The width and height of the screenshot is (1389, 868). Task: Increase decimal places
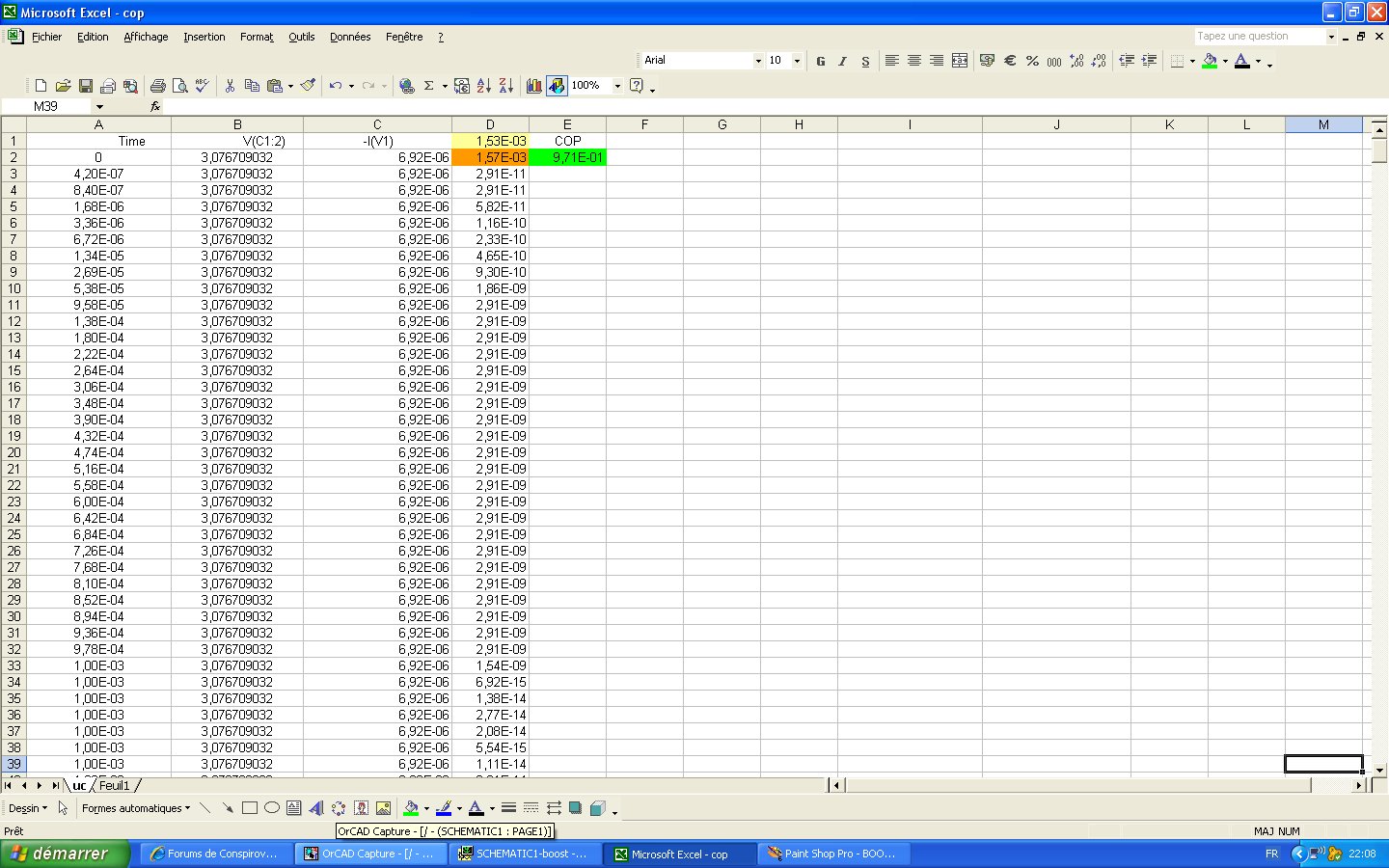[x=1076, y=61]
